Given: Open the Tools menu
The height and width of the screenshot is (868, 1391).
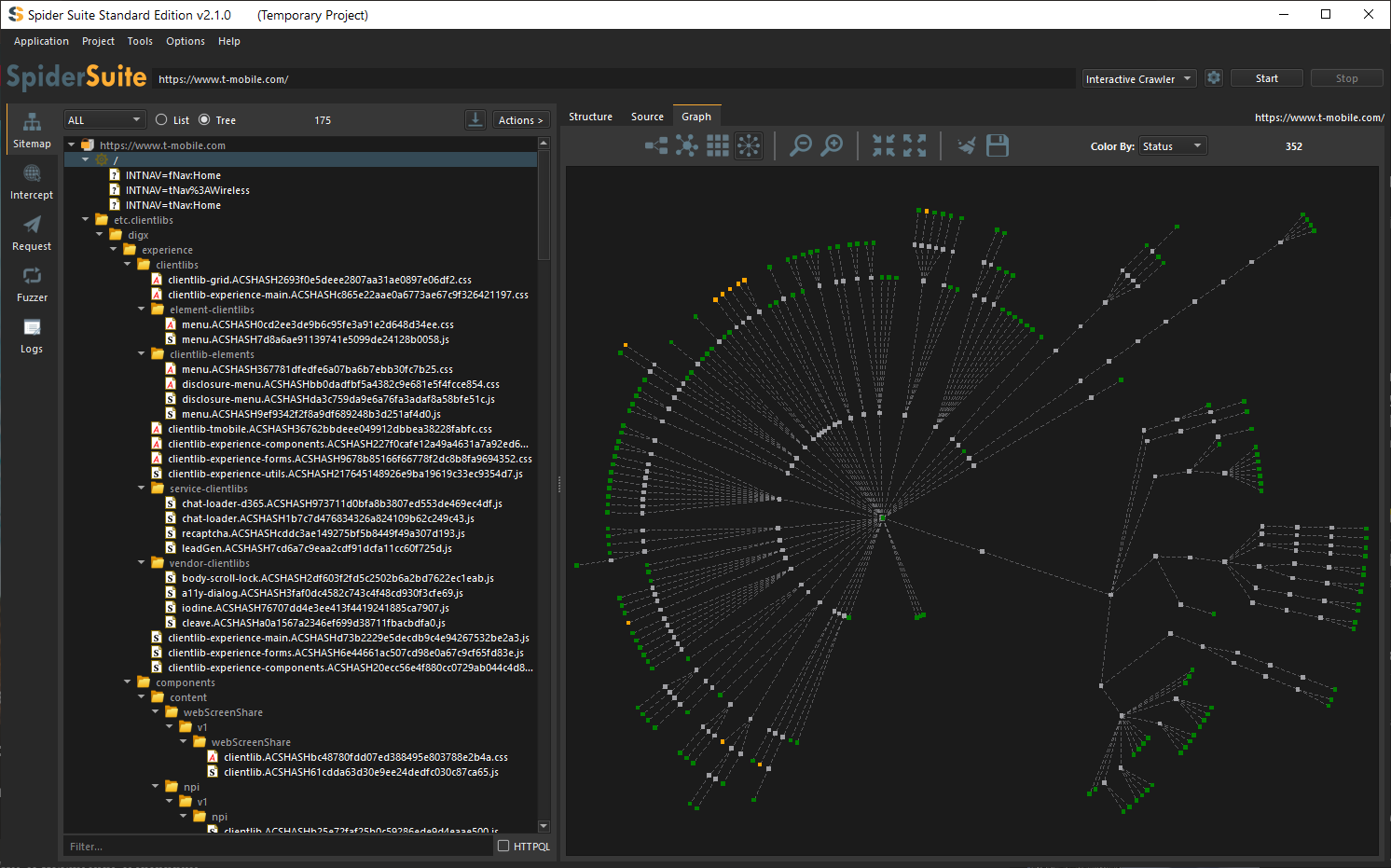Looking at the screenshot, I should pyautogui.click(x=140, y=41).
